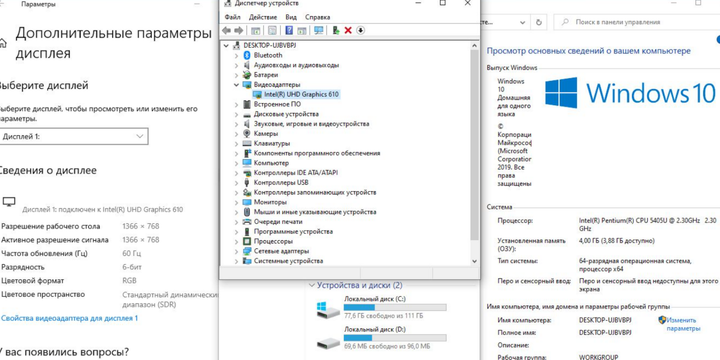This screenshot has height=360, width=720.
Task: Expand the Дисковые устройства category
Action: point(236,114)
